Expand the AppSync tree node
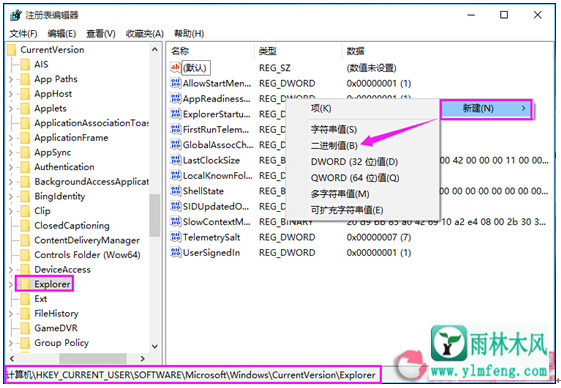Screen dimensions: 561x388 click(10, 152)
